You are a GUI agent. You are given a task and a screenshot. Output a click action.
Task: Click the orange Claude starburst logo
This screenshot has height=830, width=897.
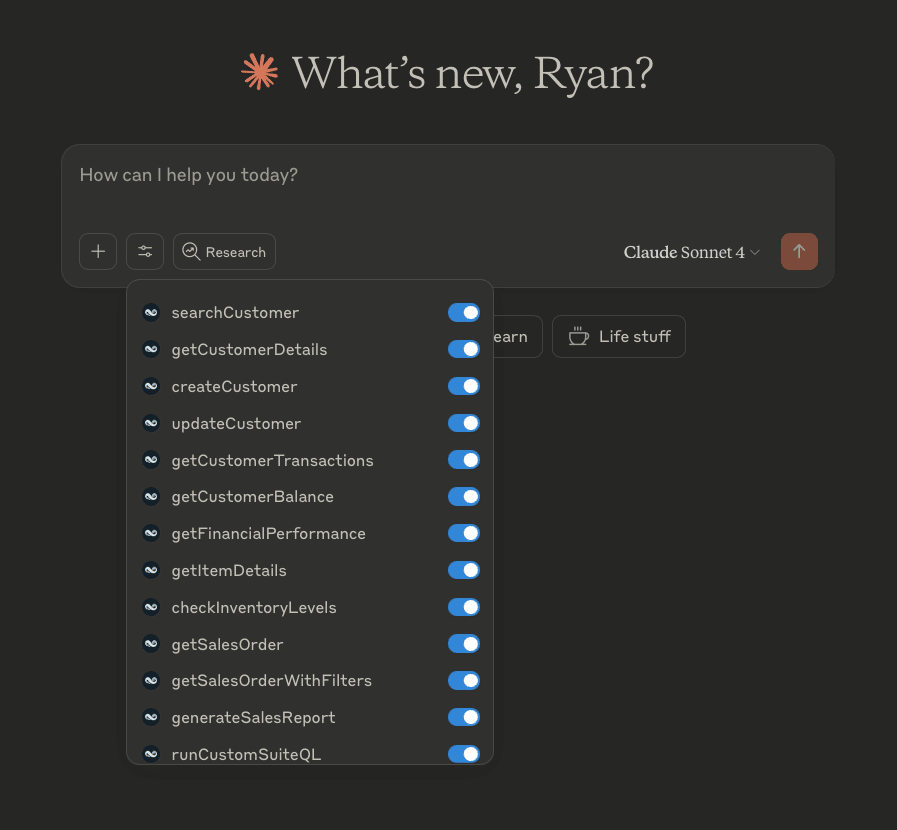pyautogui.click(x=260, y=73)
